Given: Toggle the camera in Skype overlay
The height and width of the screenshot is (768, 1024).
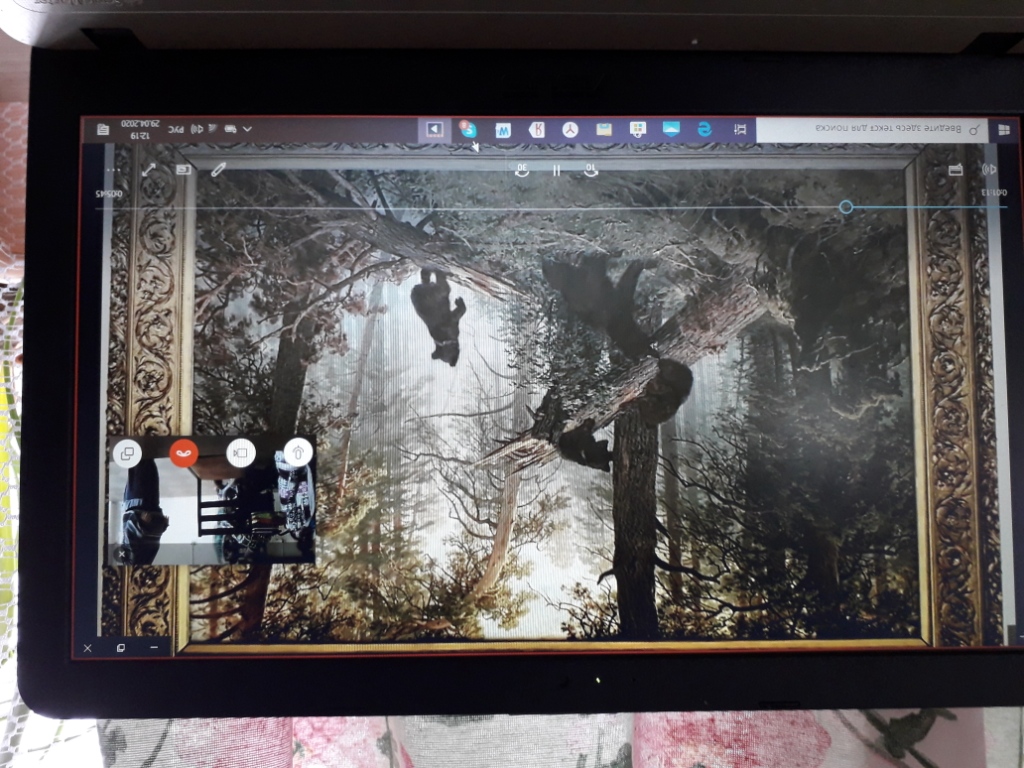Looking at the screenshot, I should coord(240,453).
